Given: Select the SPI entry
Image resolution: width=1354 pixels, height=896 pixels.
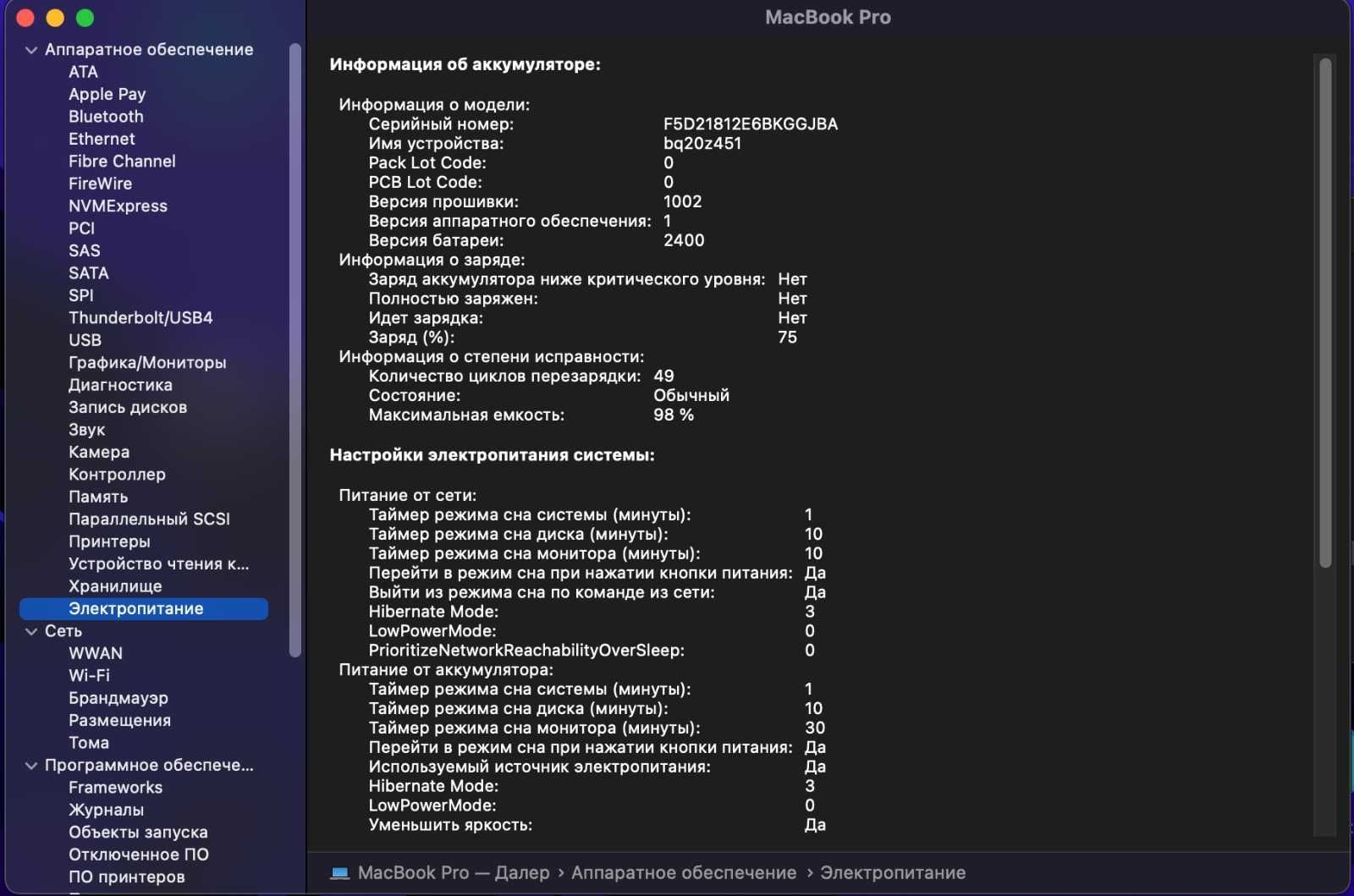Looking at the screenshot, I should pos(80,296).
